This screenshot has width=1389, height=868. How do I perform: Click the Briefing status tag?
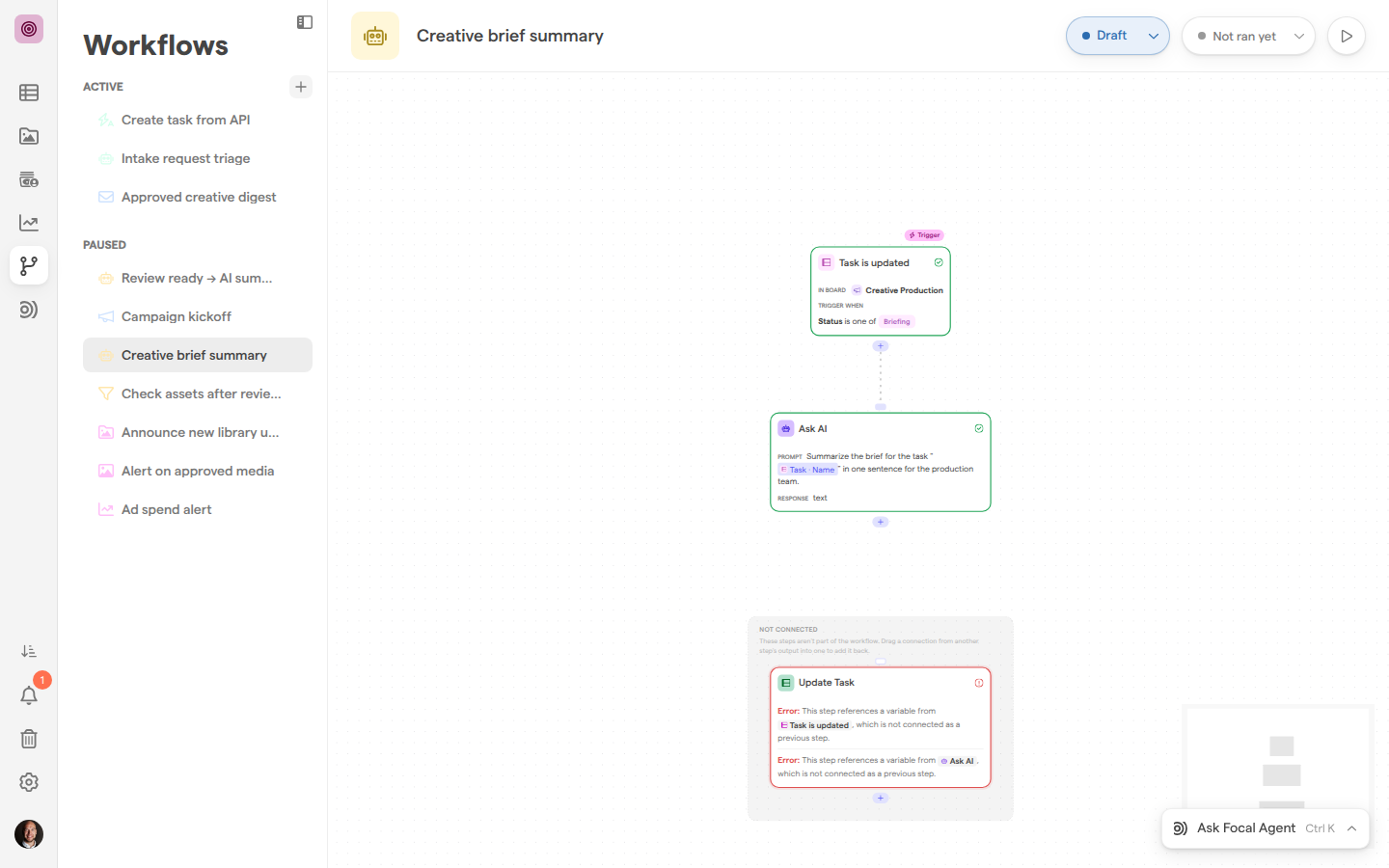click(897, 321)
